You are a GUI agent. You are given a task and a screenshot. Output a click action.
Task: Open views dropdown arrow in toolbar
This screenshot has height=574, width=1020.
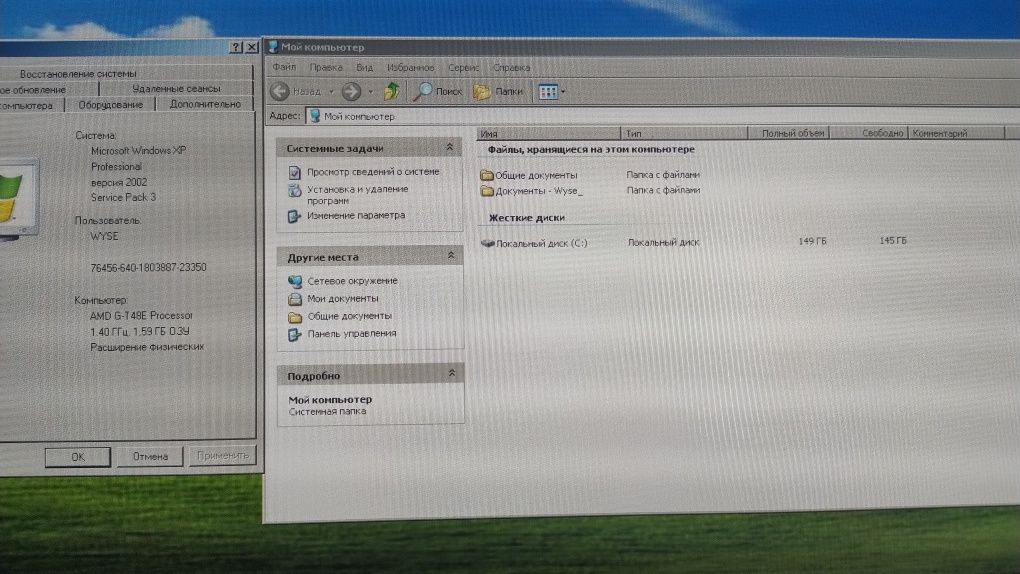click(563, 92)
